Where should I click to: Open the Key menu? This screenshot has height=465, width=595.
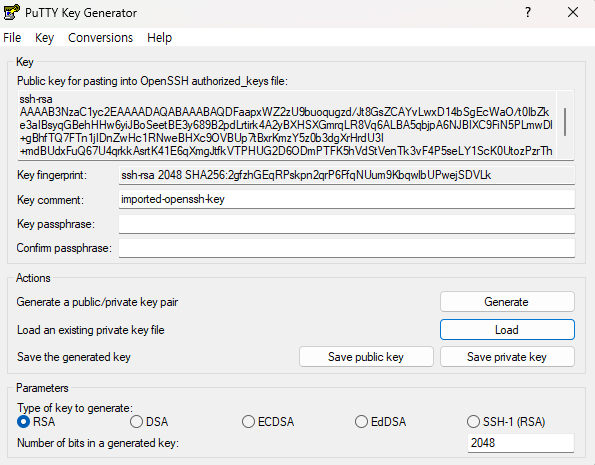[x=44, y=38]
